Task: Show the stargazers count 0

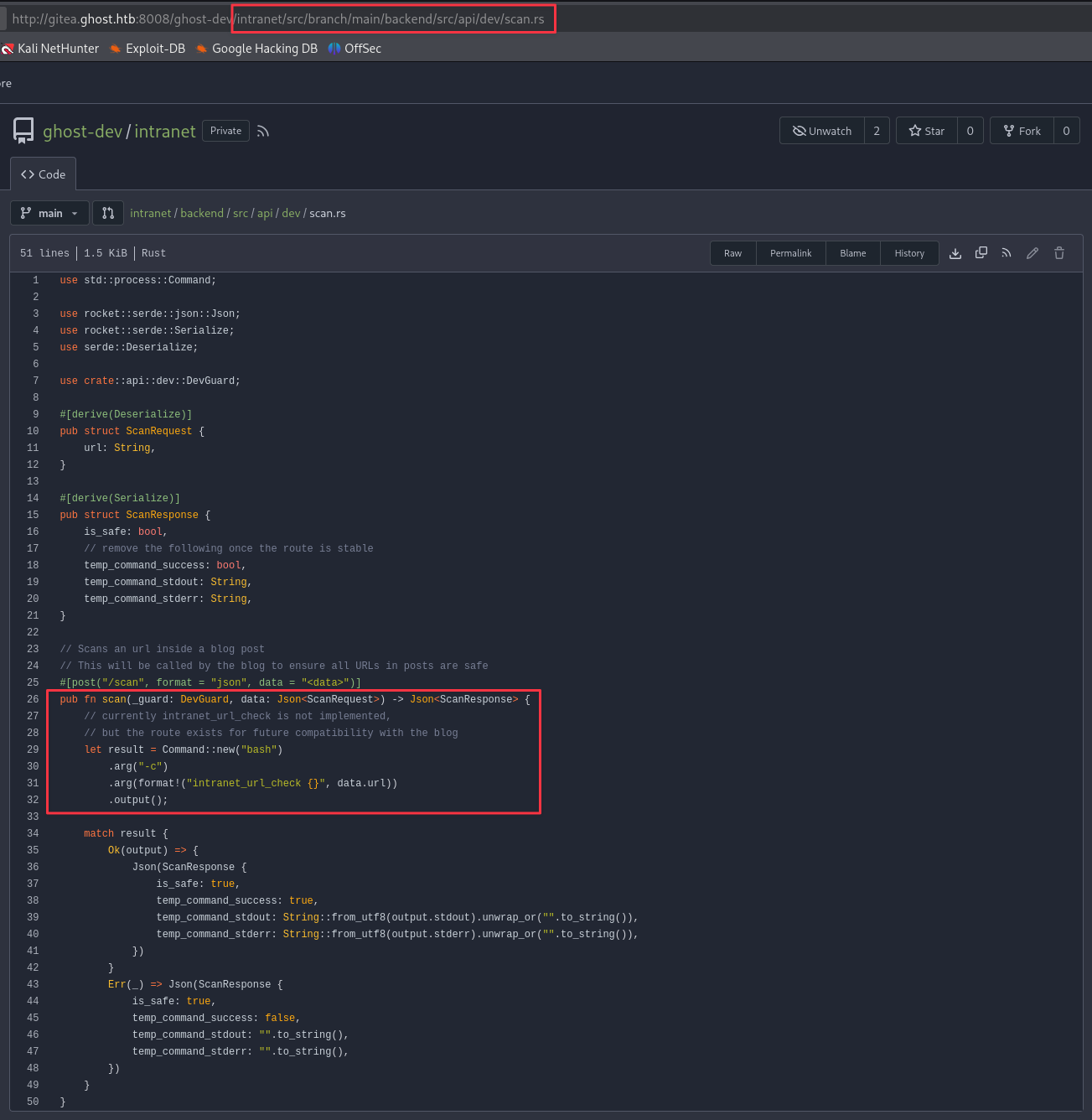Action: point(970,131)
